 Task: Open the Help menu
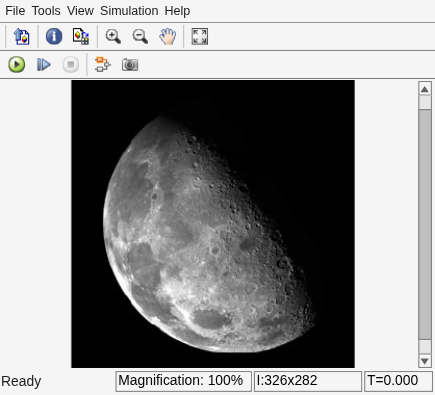tap(177, 11)
